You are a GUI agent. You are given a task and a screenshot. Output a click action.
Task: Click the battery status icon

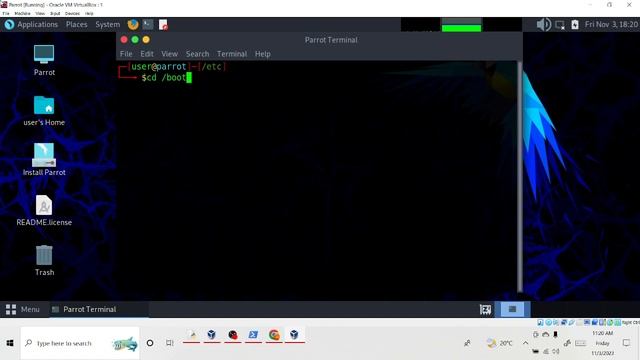[x=575, y=25]
